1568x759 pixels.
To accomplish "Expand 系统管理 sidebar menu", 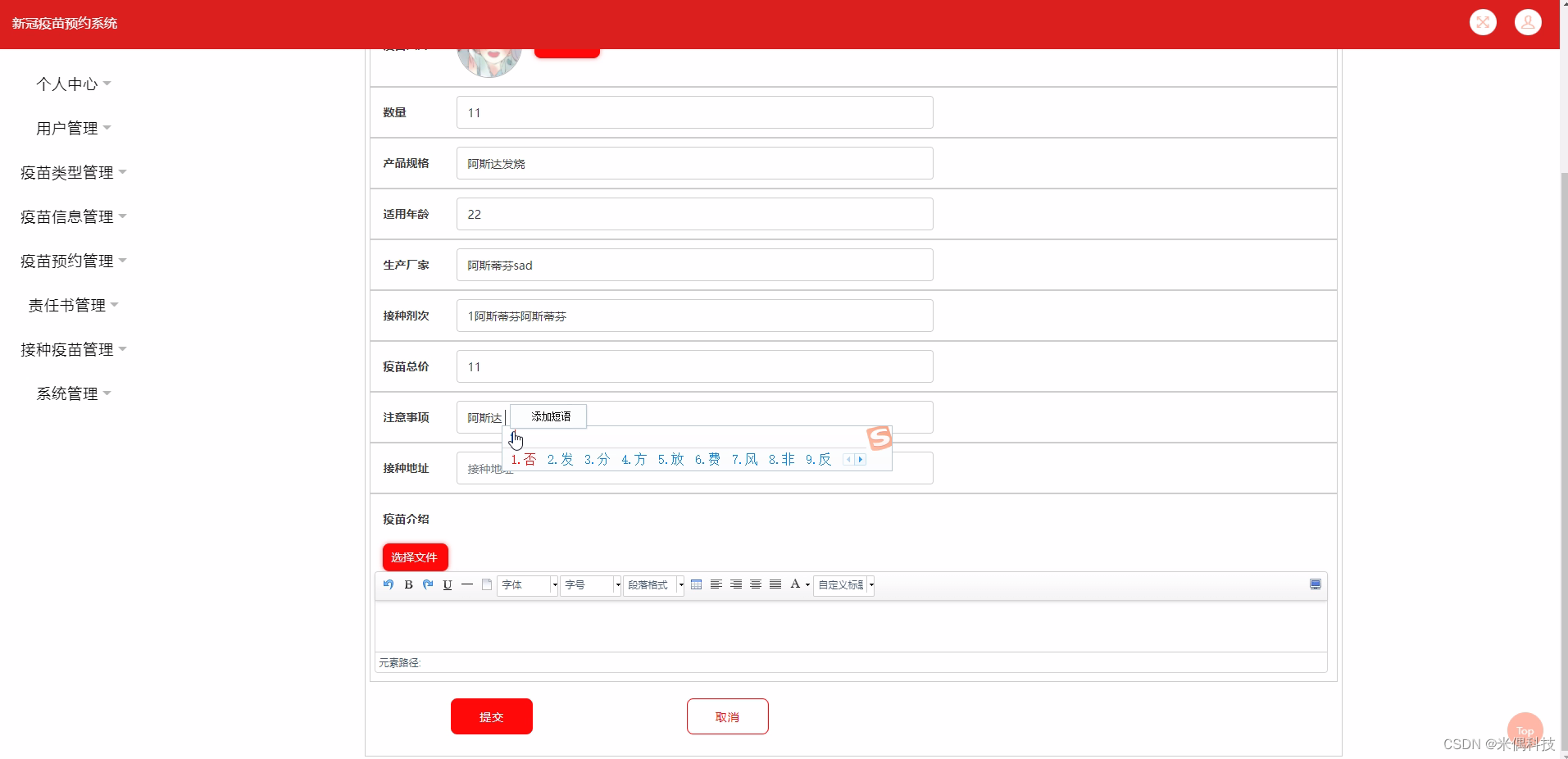I will point(74,394).
